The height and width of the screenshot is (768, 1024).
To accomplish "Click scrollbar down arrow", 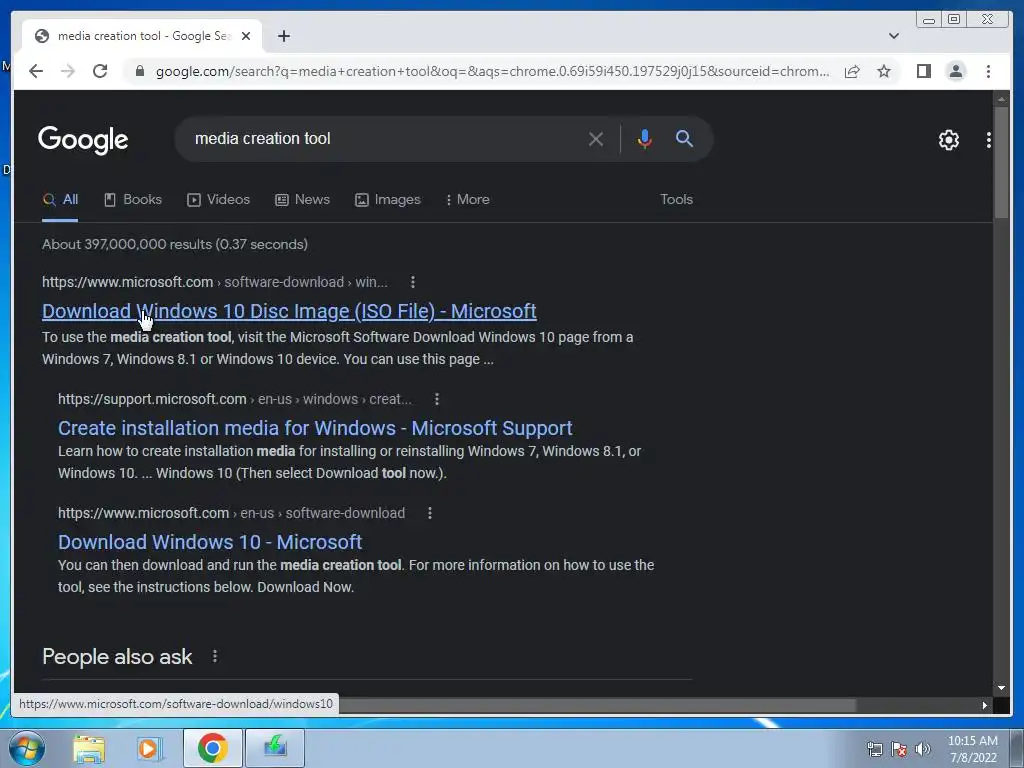I will click(1001, 688).
